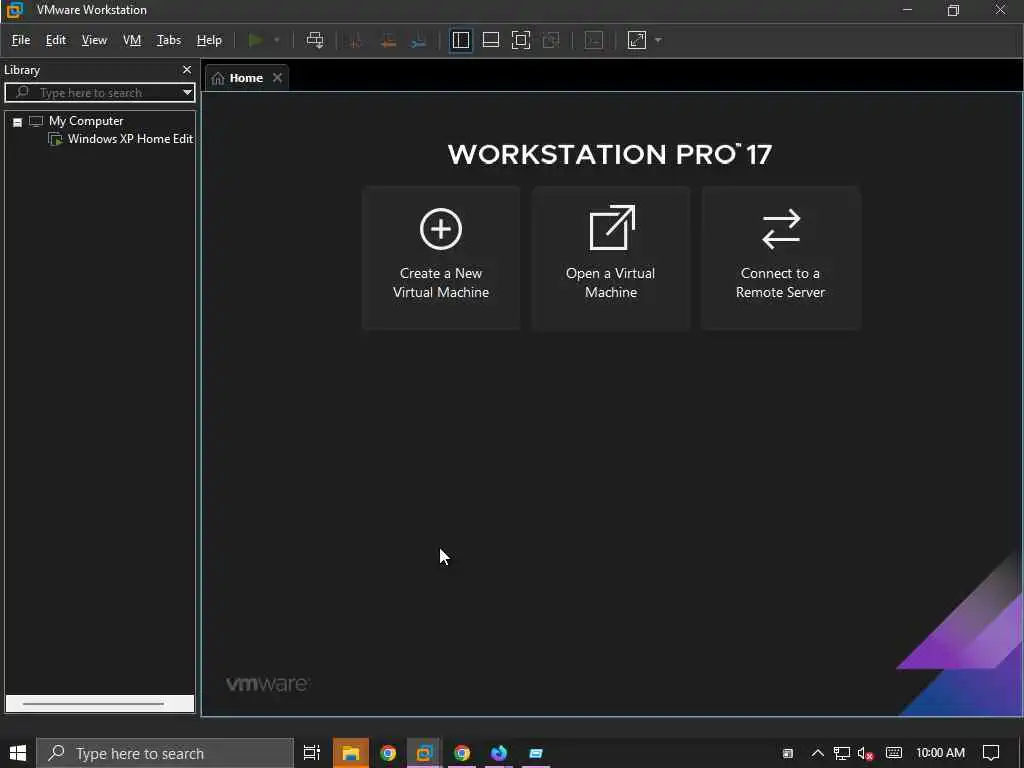The width and height of the screenshot is (1024, 768).
Task: Open Firefox from the taskbar
Action: pyautogui.click(x=499, y=753)
